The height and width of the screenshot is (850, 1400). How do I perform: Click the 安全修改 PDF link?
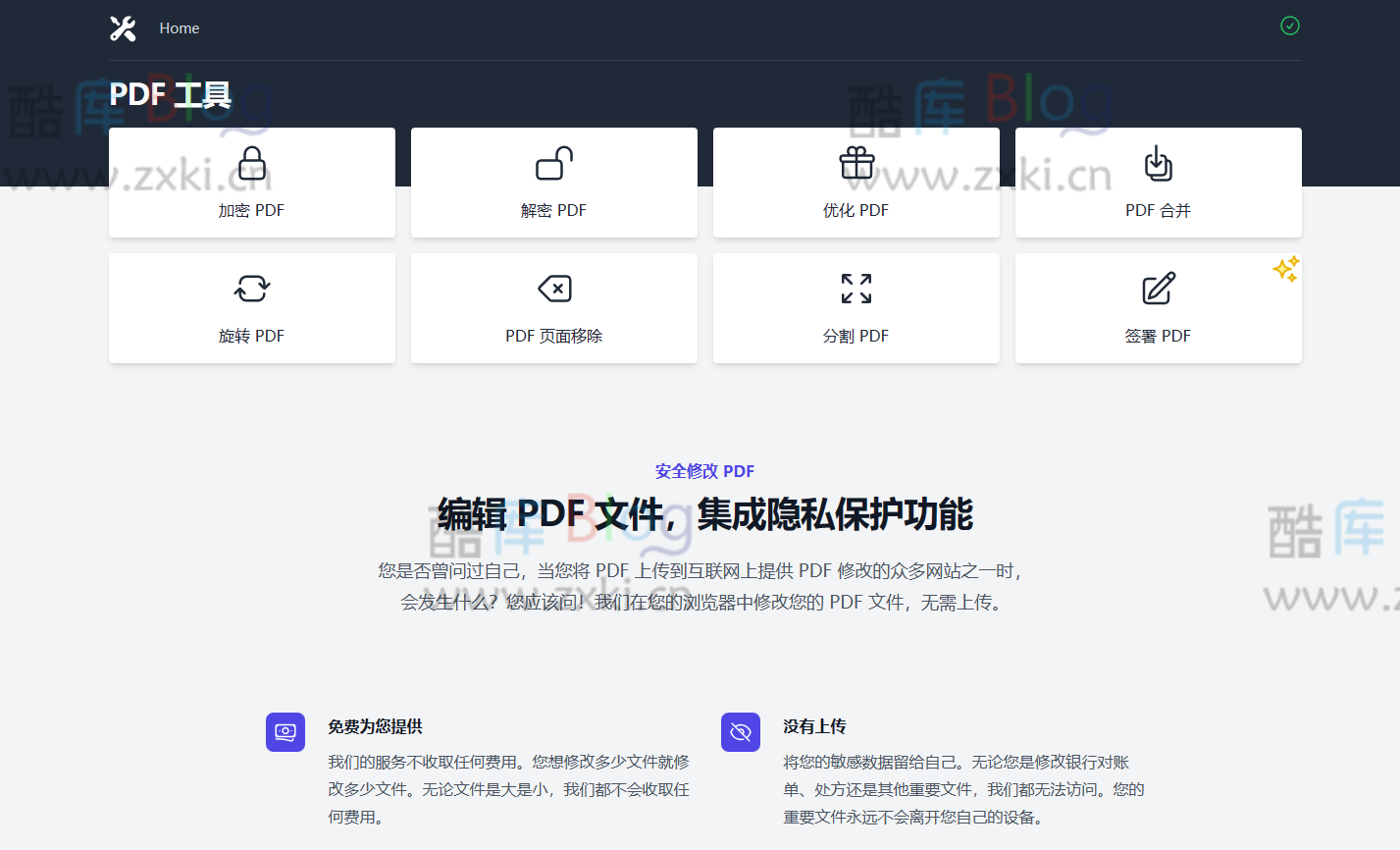(704, 471)
